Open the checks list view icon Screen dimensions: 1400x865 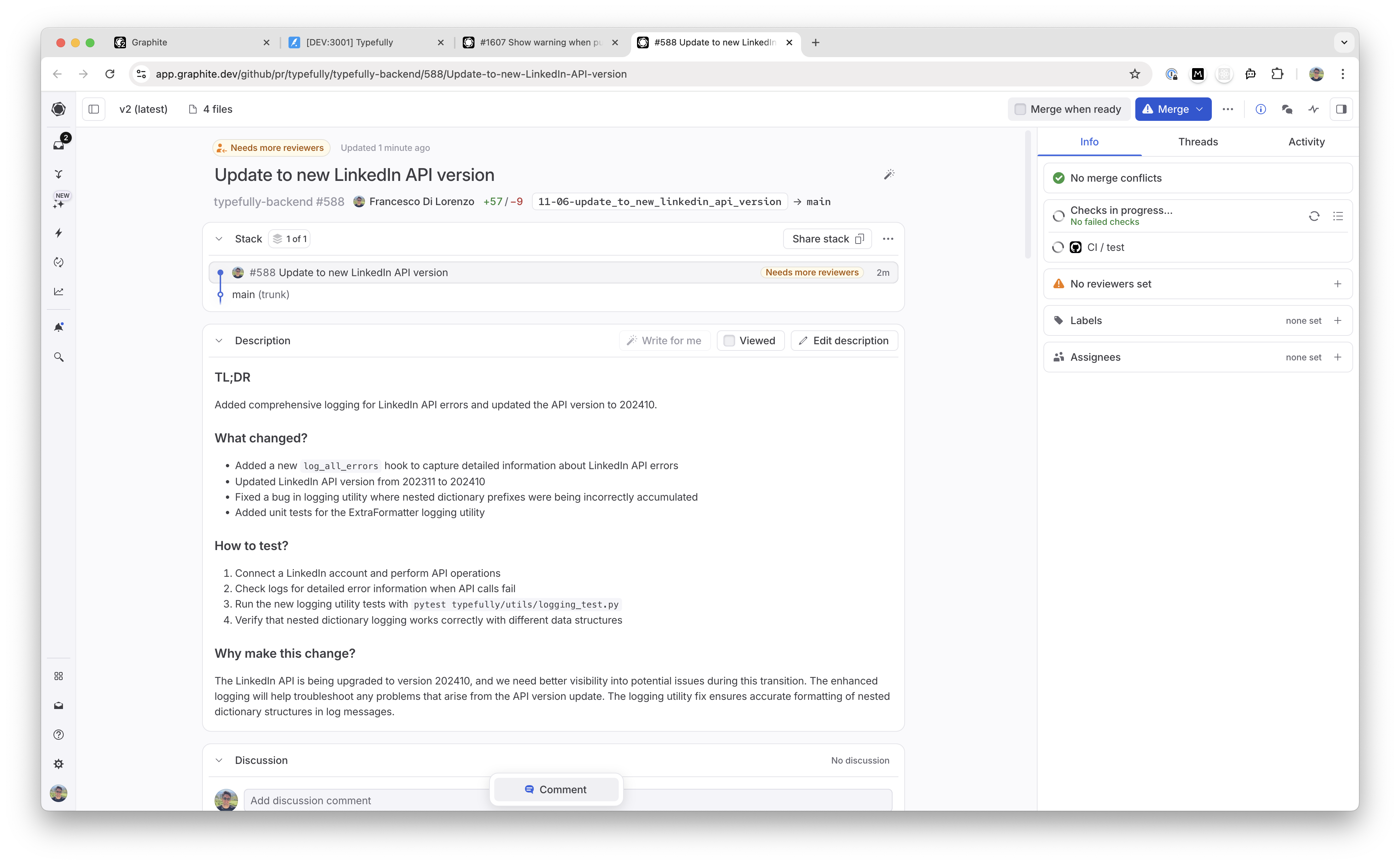coord(1338,216)
